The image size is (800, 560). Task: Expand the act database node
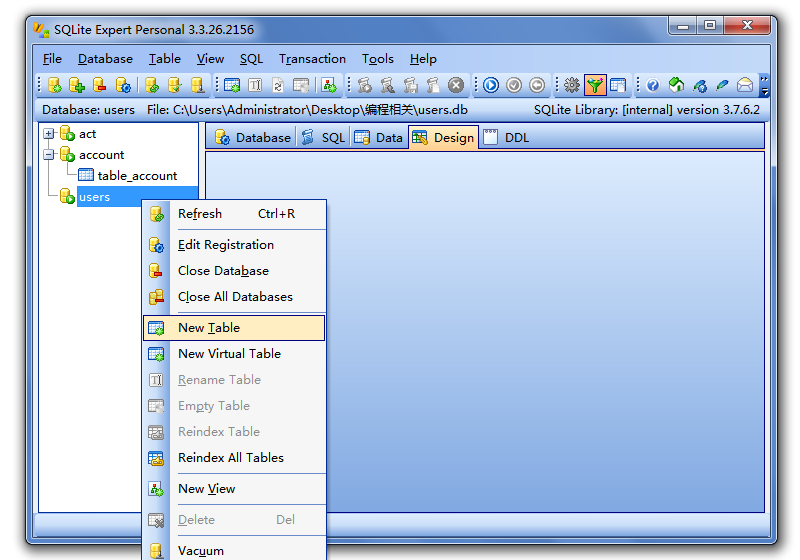point(49,134)
